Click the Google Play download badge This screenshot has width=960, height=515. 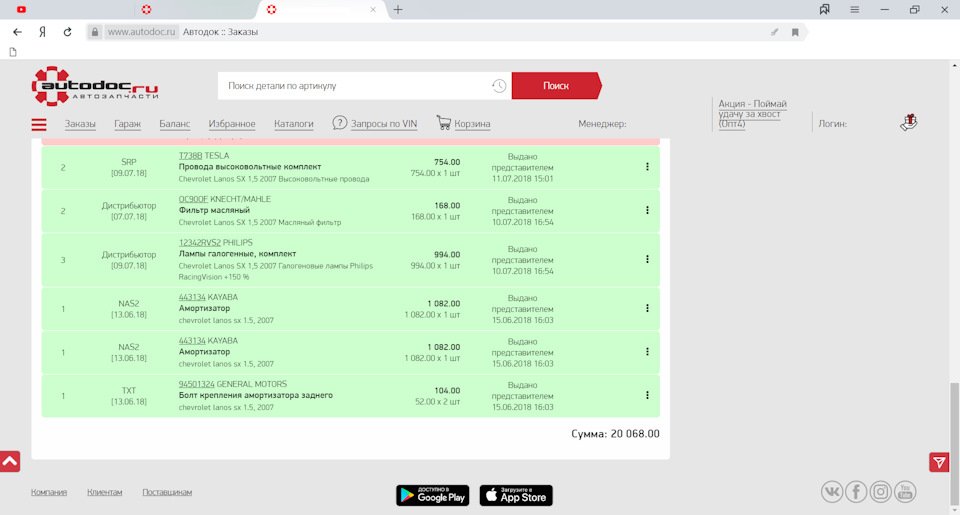coord(433,495)
